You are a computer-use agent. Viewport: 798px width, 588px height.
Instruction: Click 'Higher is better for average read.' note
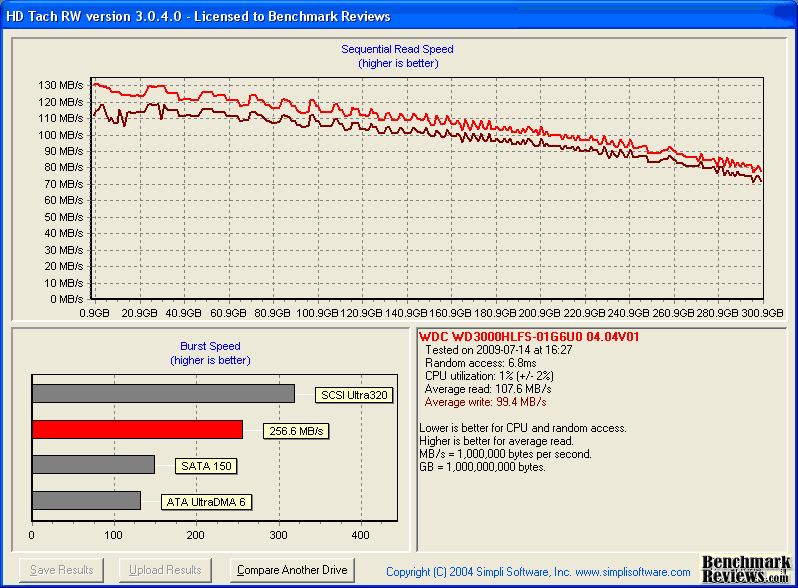pyautogui.click(x=496, y=441)
